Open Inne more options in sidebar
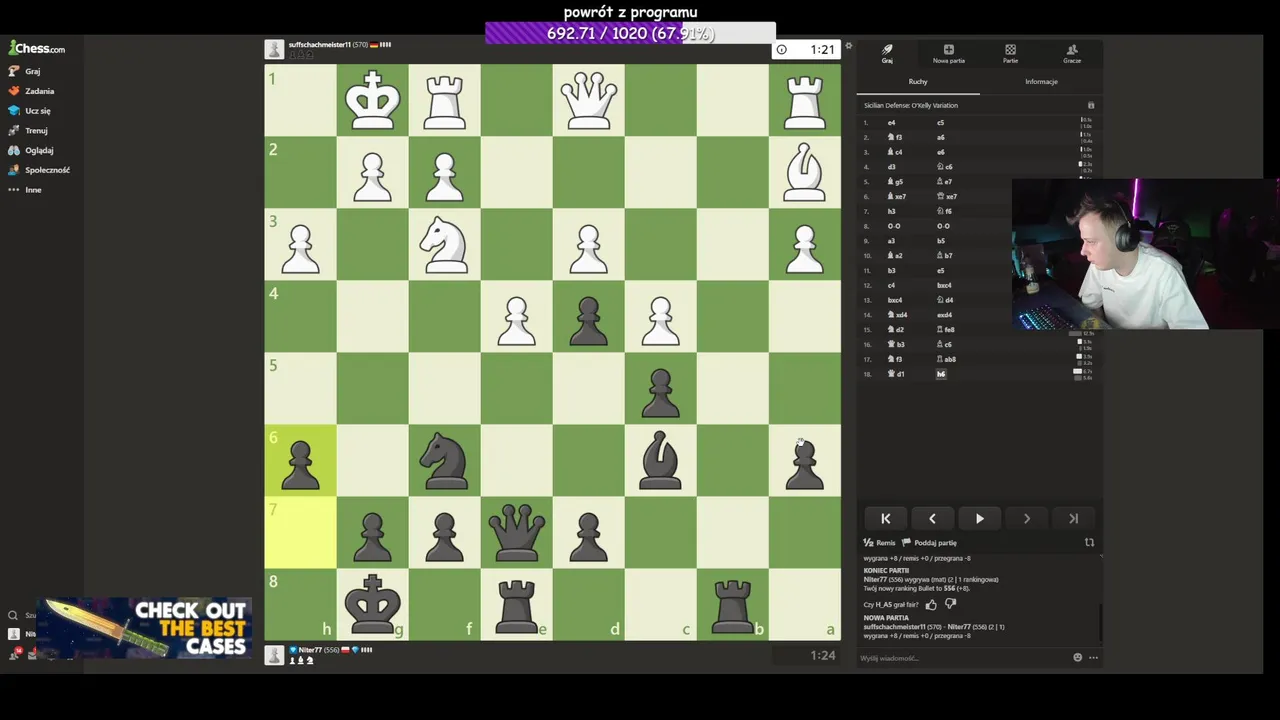Screen dimensions: 1280x720 [25, 189]
